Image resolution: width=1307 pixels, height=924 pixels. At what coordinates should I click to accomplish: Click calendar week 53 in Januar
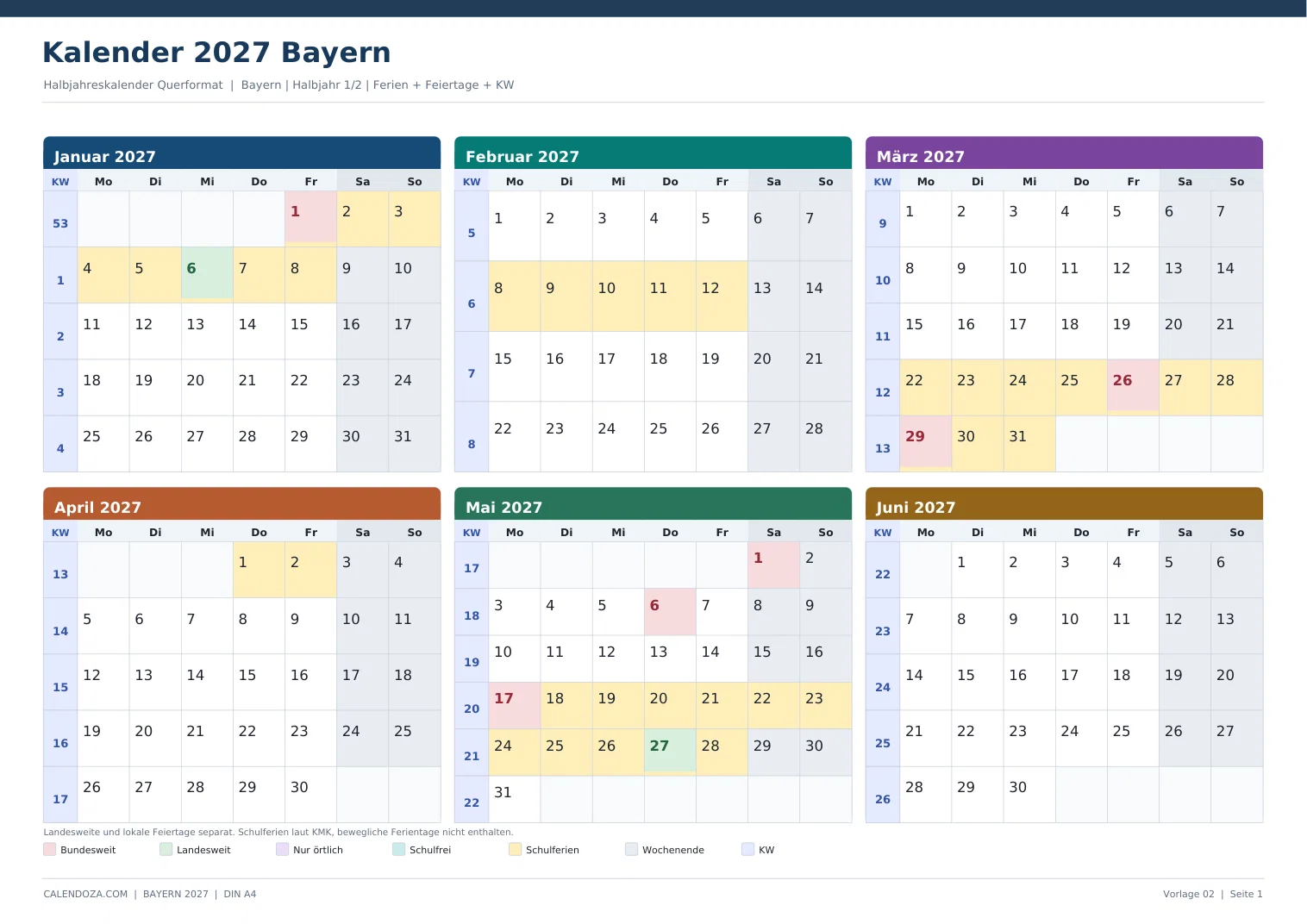(x=60, y=223)
